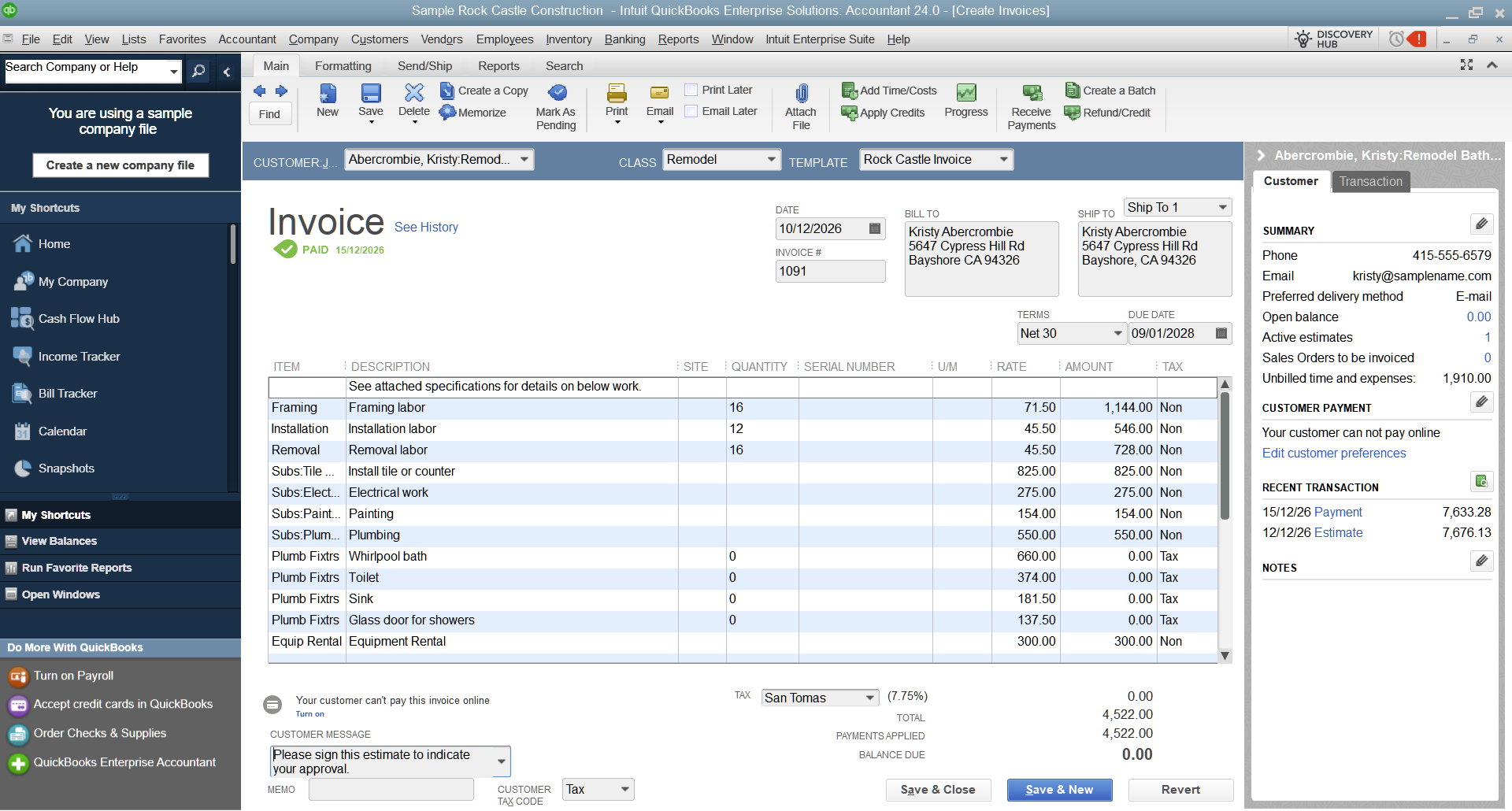Collapse the ribbon with chevron
This screenshot has height=811, width=1512.
(1492, 65)
